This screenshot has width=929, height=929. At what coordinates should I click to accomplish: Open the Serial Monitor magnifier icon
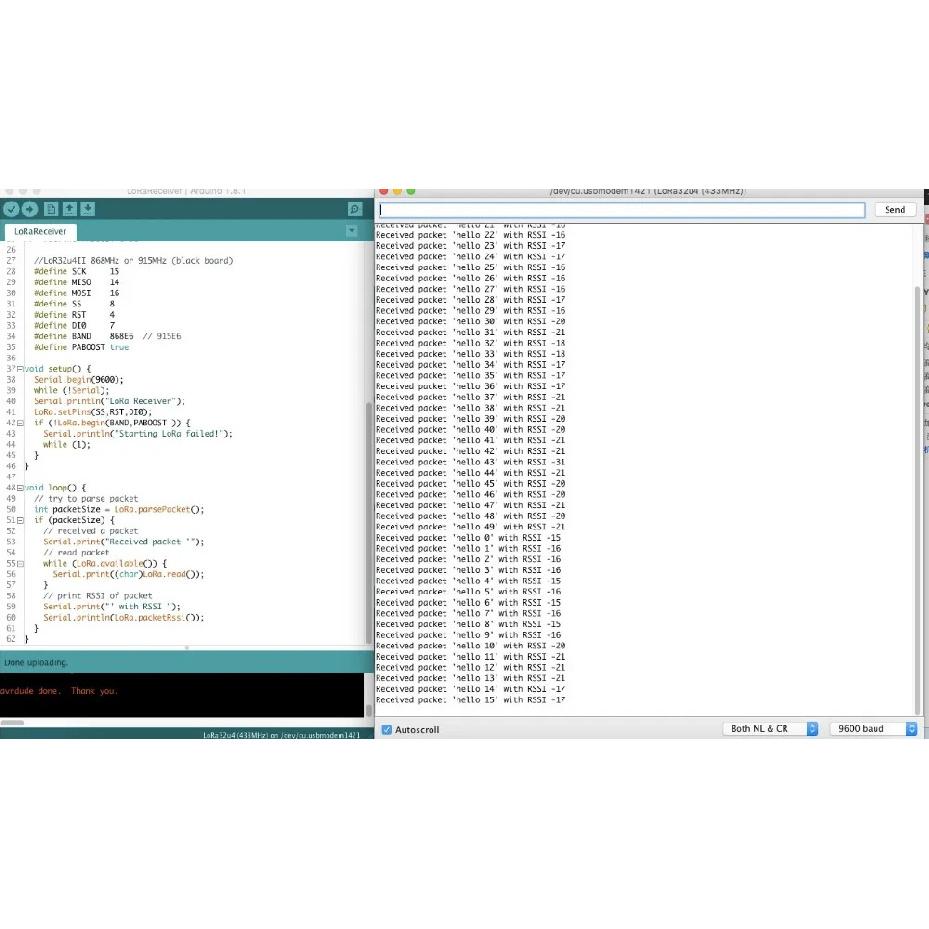tap(354, 209)
